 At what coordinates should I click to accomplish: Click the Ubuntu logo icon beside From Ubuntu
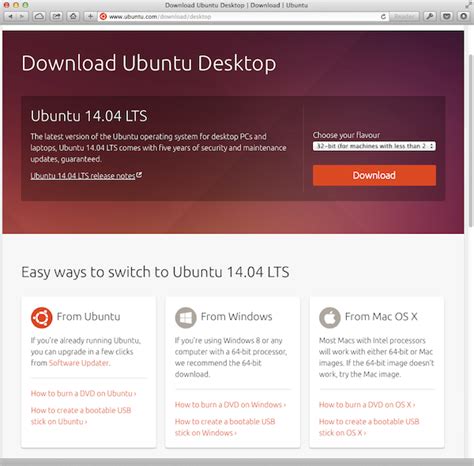[42, 317]
